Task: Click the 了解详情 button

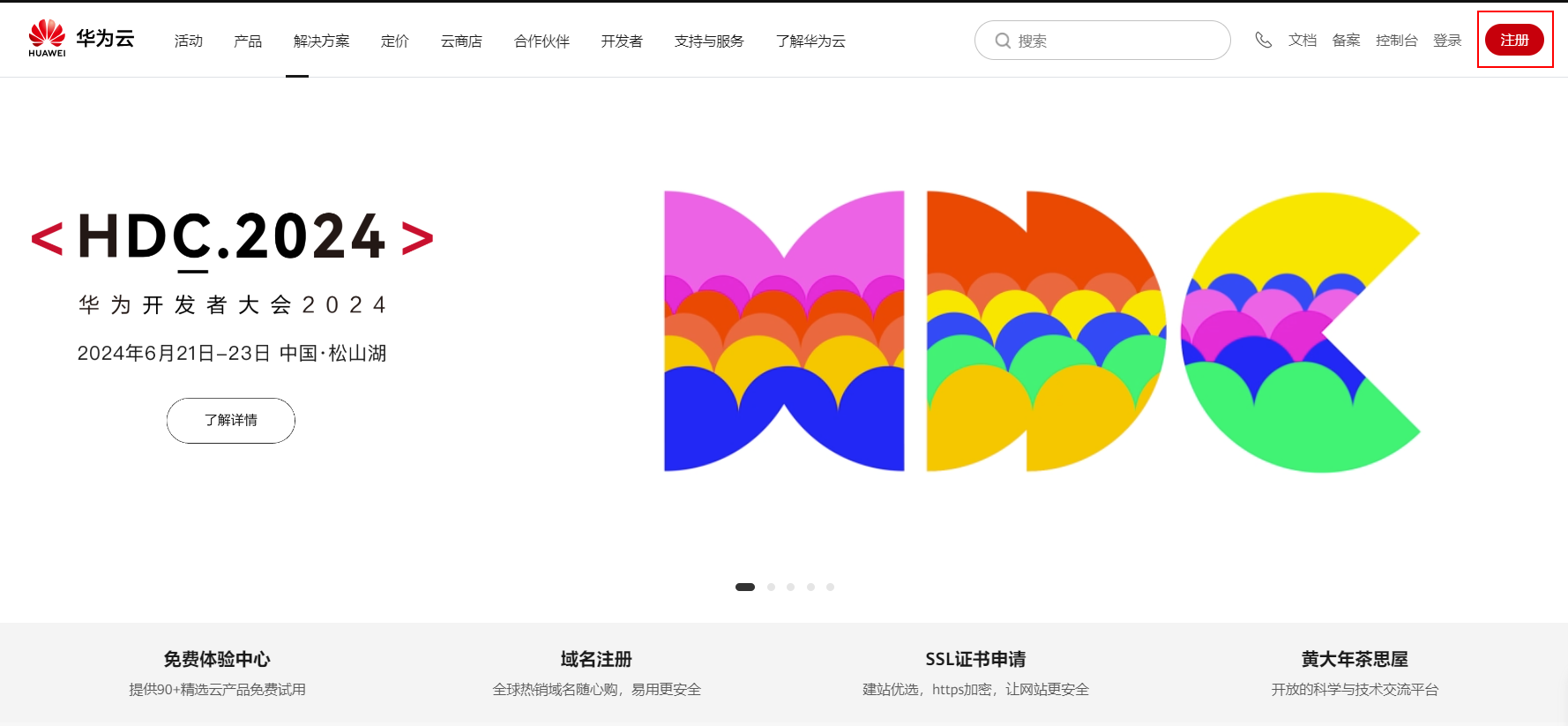Action: pyautogui.click(x=231, y=420)
